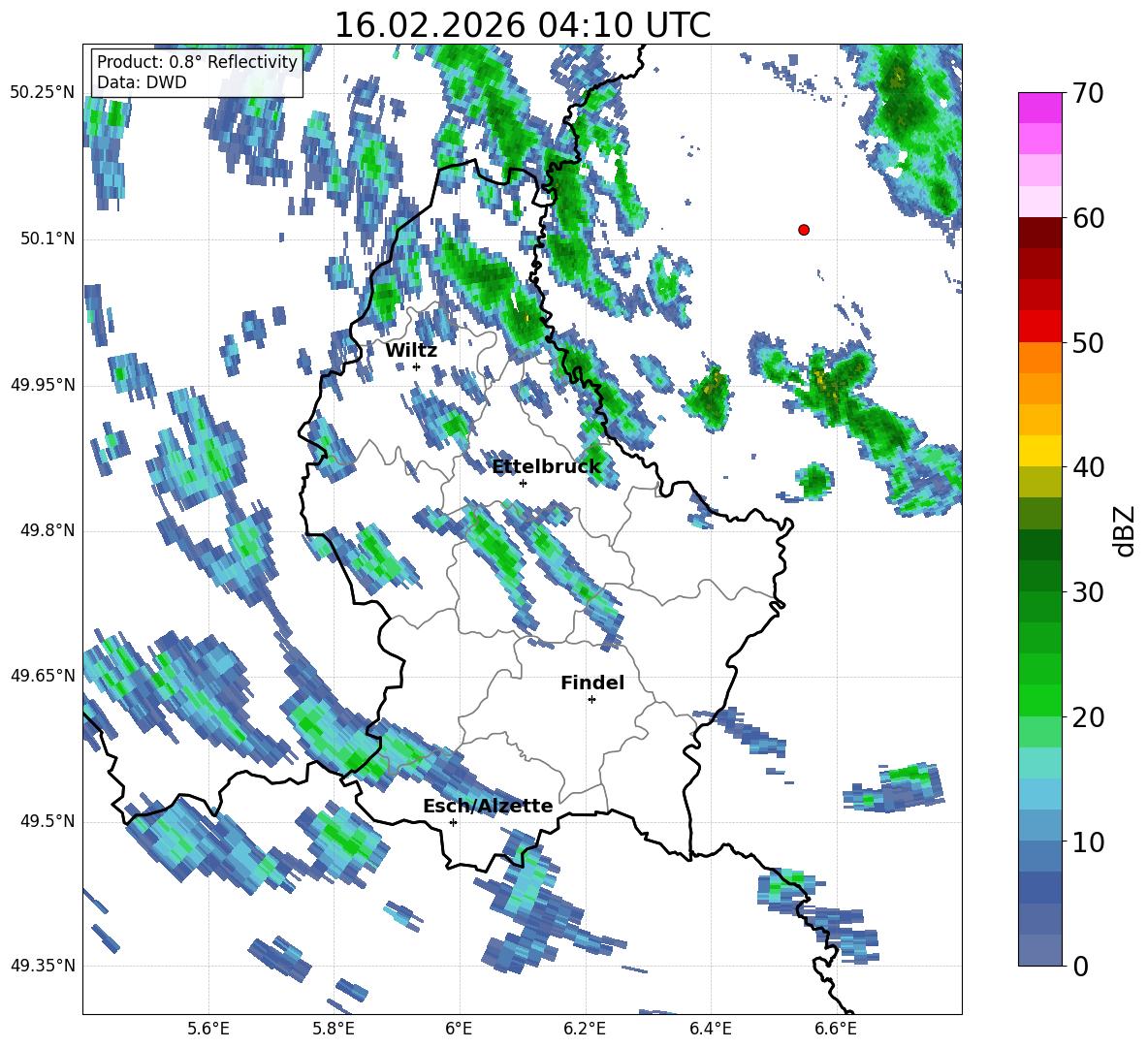Click the 30 tick on the colorbar
This screenshot has width=1148, height=1048.
pos(1089,592)
